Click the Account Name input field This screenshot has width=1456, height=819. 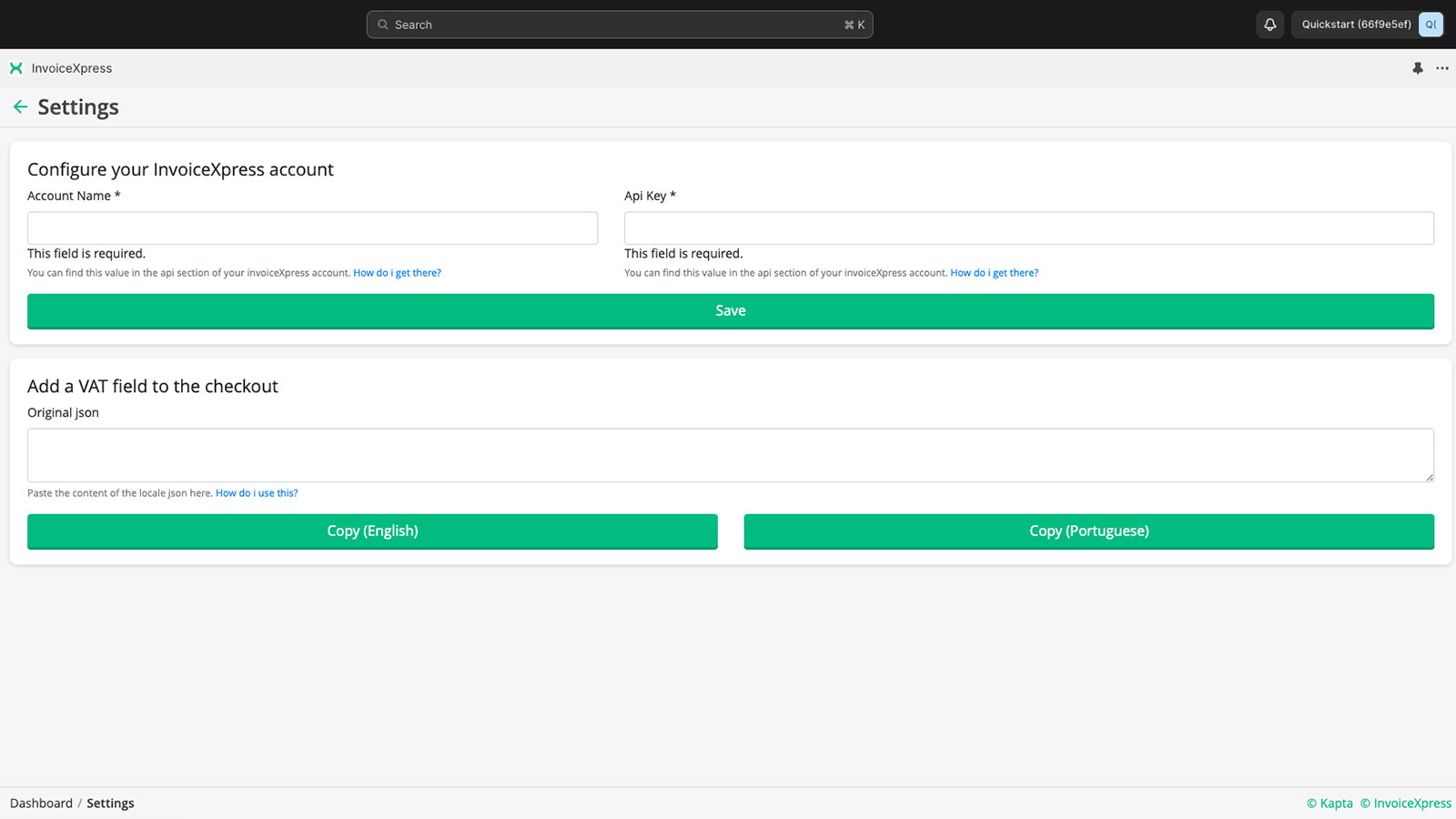312,227
